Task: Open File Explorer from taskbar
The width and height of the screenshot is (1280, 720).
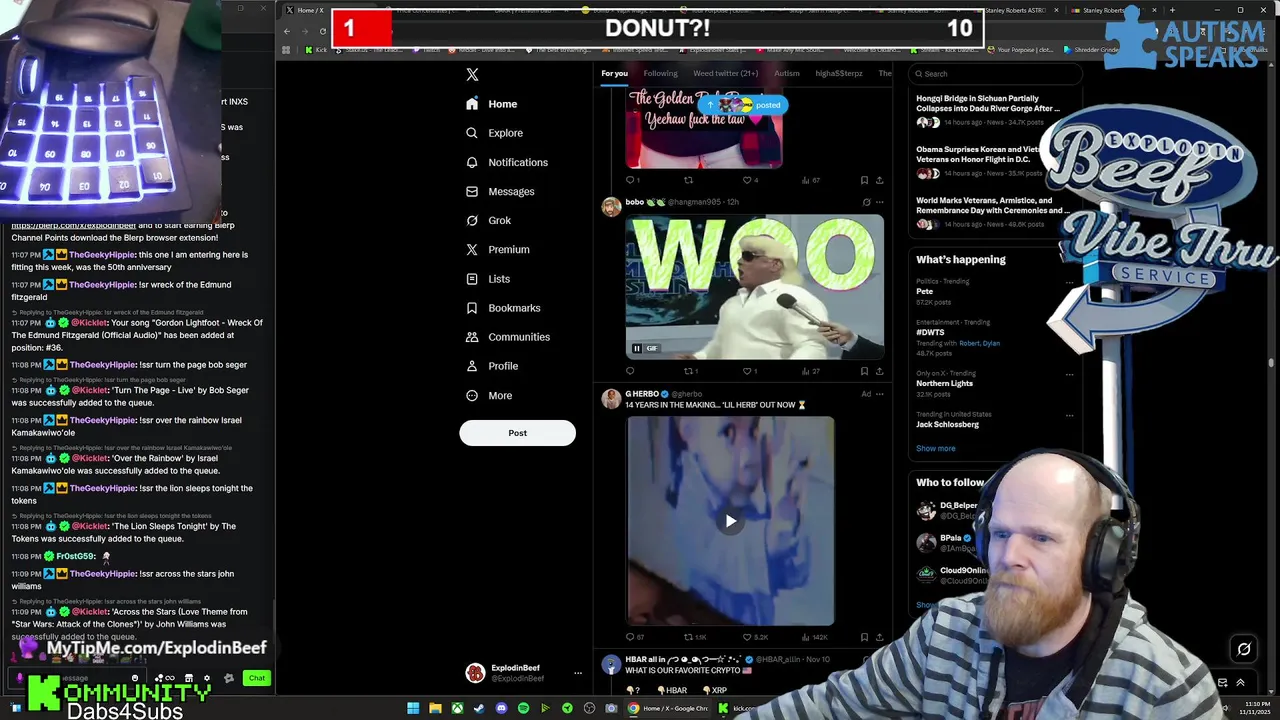Action: tap(435, 709)
